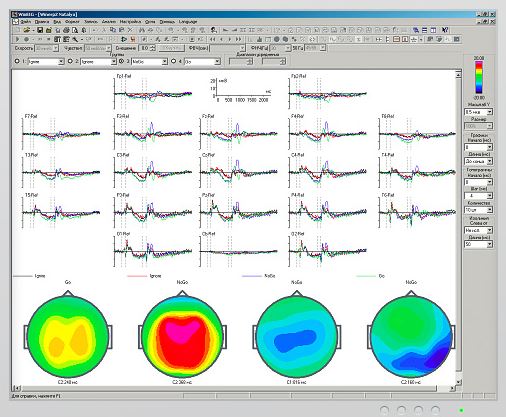Click the open folder toolbar icon
506x417 pixels.
coord(27,30)
